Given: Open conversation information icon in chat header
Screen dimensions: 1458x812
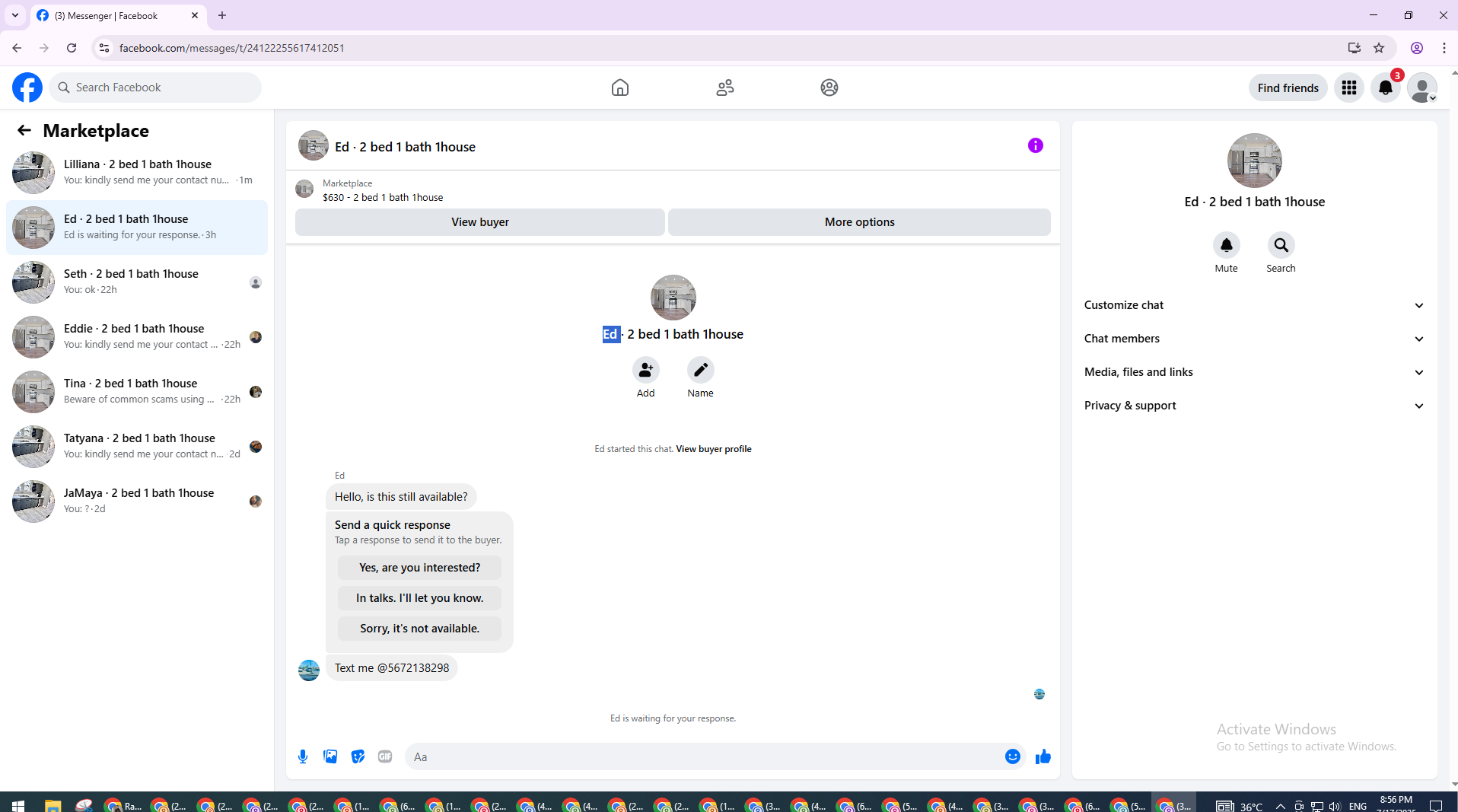Looking at the screenshot, I should (1036, 145).
